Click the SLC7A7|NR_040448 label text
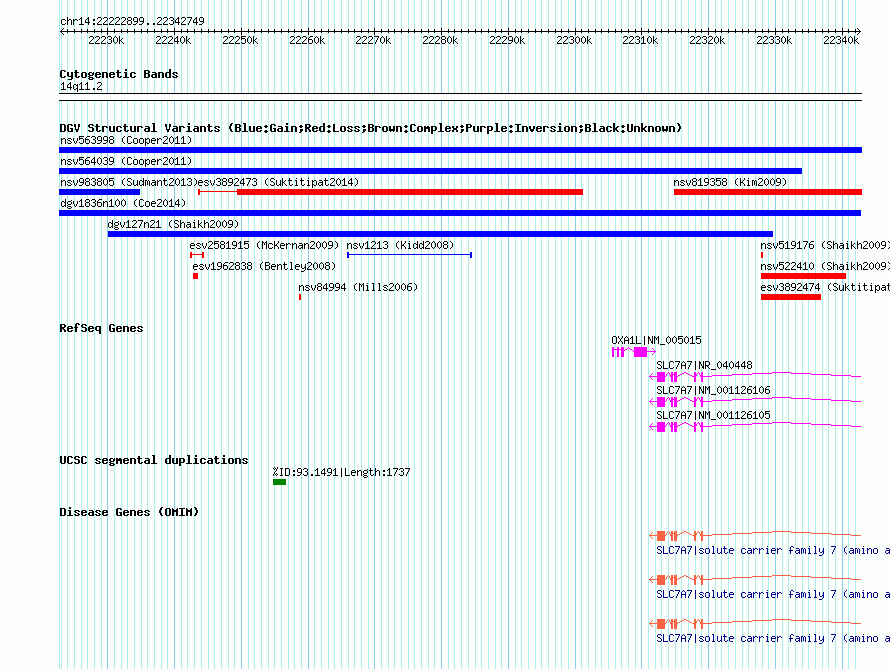 point(704,365)
